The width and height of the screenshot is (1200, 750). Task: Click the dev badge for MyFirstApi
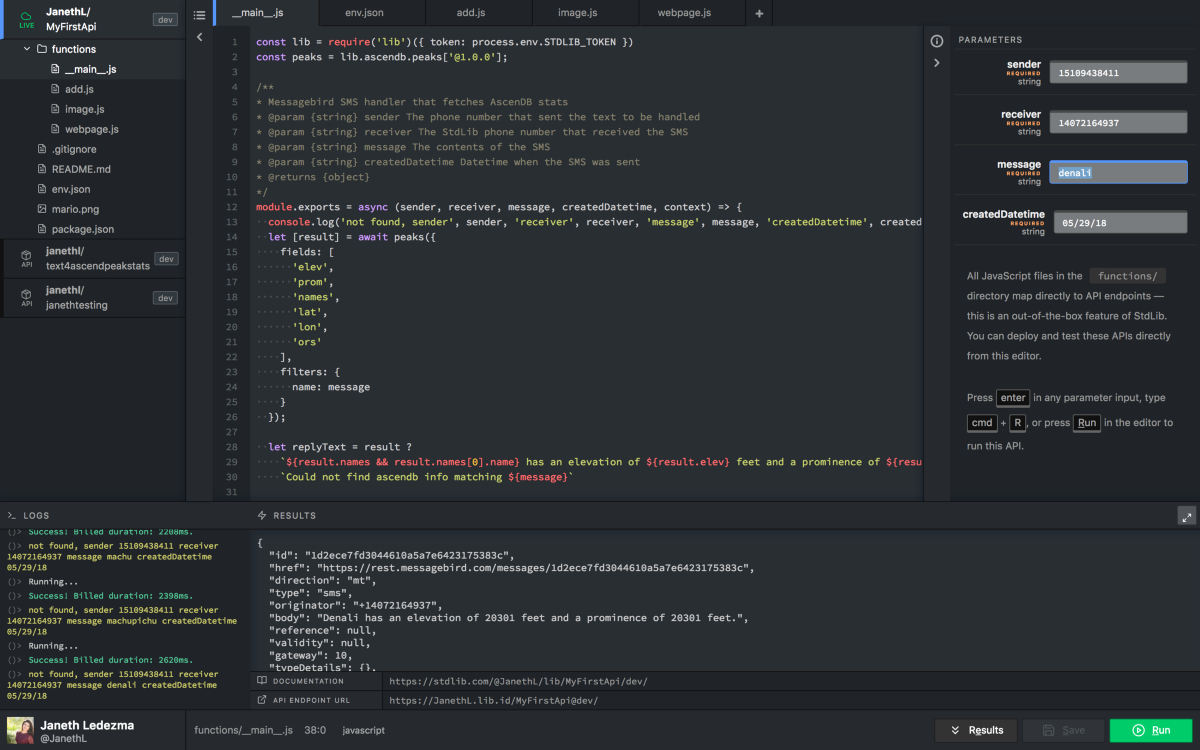[x=165, y=19]
